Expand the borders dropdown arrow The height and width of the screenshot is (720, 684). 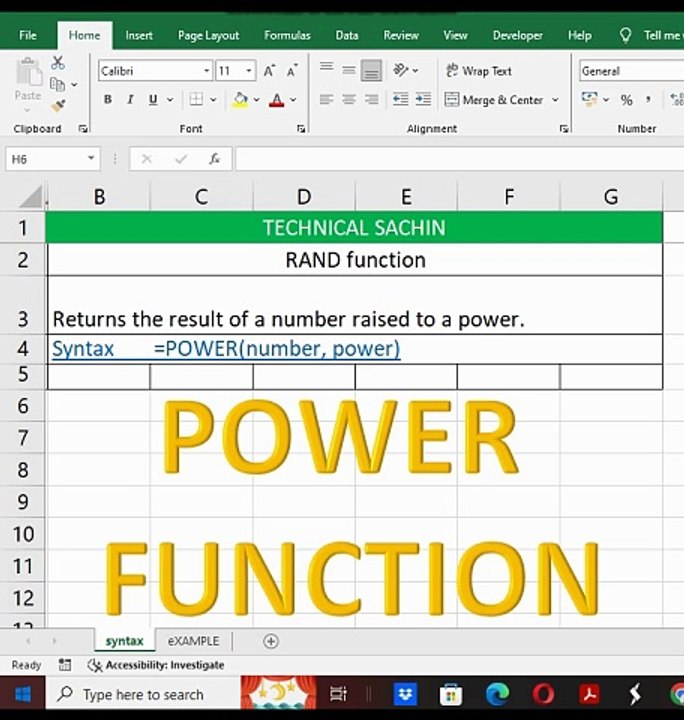click(x=213, y=100)
